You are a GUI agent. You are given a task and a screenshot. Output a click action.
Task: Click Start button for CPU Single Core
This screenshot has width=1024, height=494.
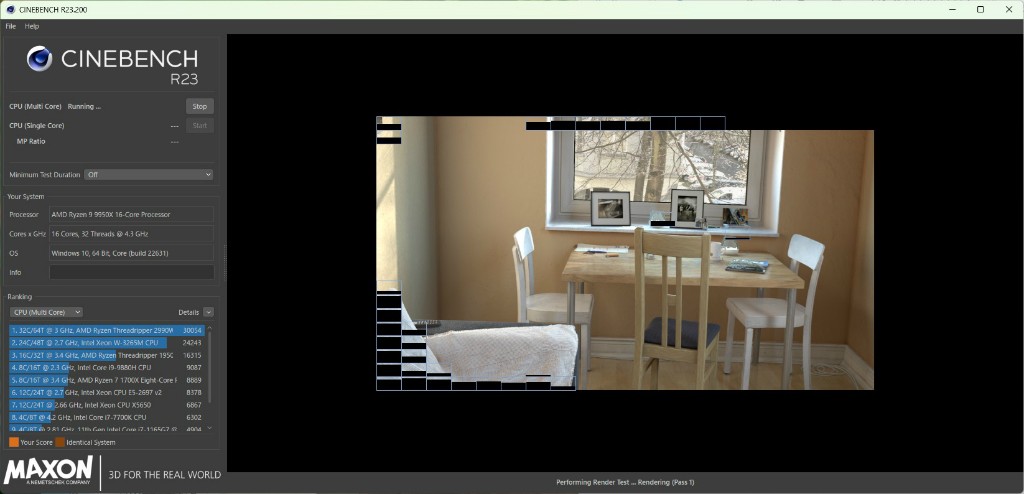(199, 125)
